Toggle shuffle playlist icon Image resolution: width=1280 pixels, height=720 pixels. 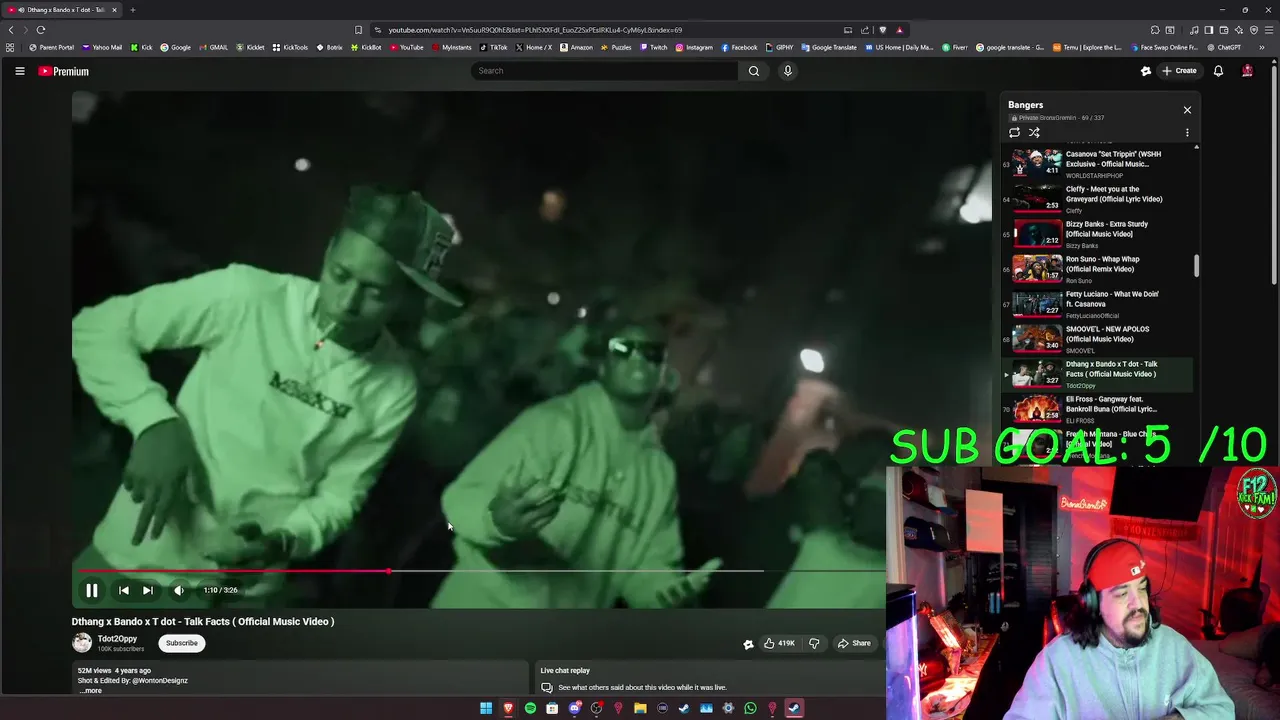point(1034,132)
